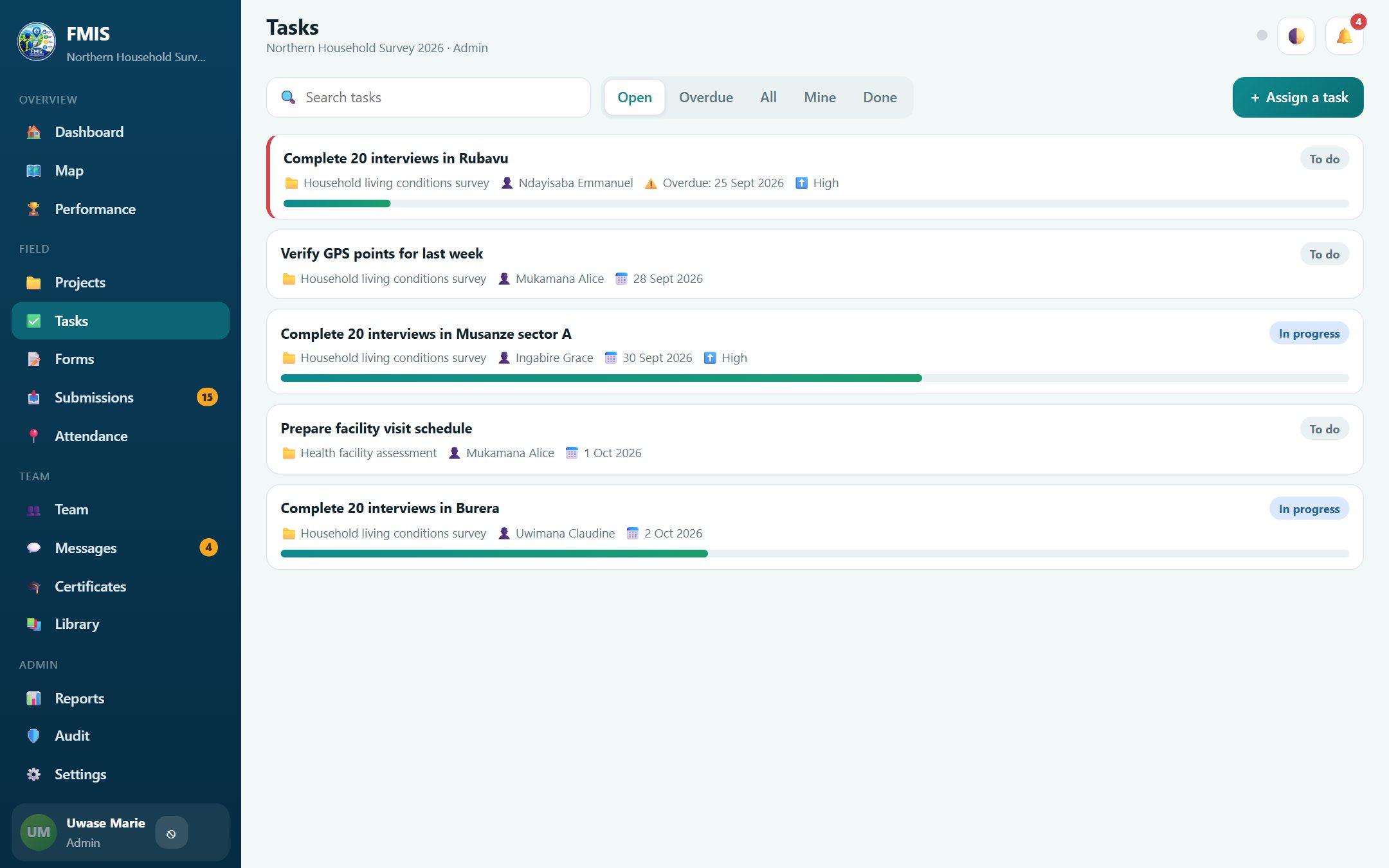Open the Map icon in sidebar
This screenshot has height=868, width=1389.
tap(33, 170)
